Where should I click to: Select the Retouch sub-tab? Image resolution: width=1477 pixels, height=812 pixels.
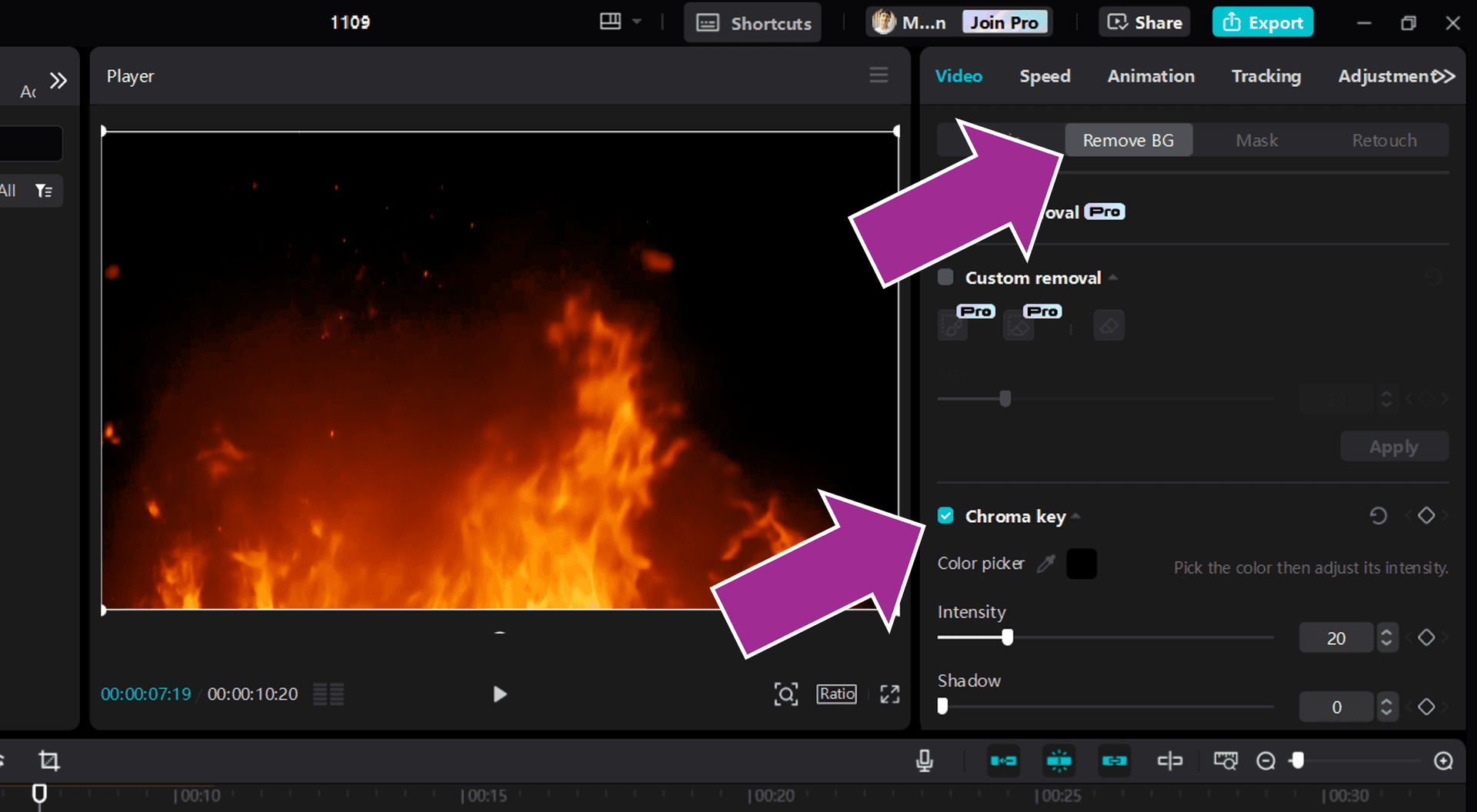tap(1384, 140)
